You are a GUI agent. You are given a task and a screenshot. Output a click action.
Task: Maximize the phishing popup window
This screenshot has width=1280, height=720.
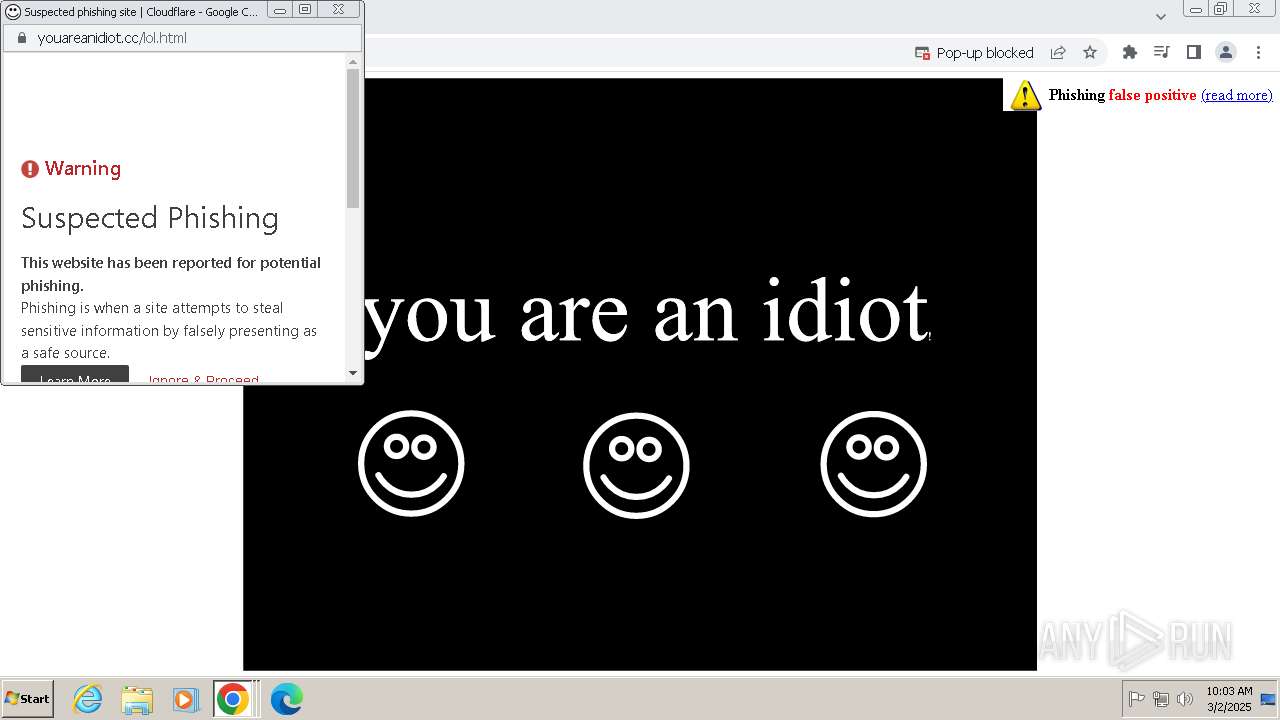(306, 10)
